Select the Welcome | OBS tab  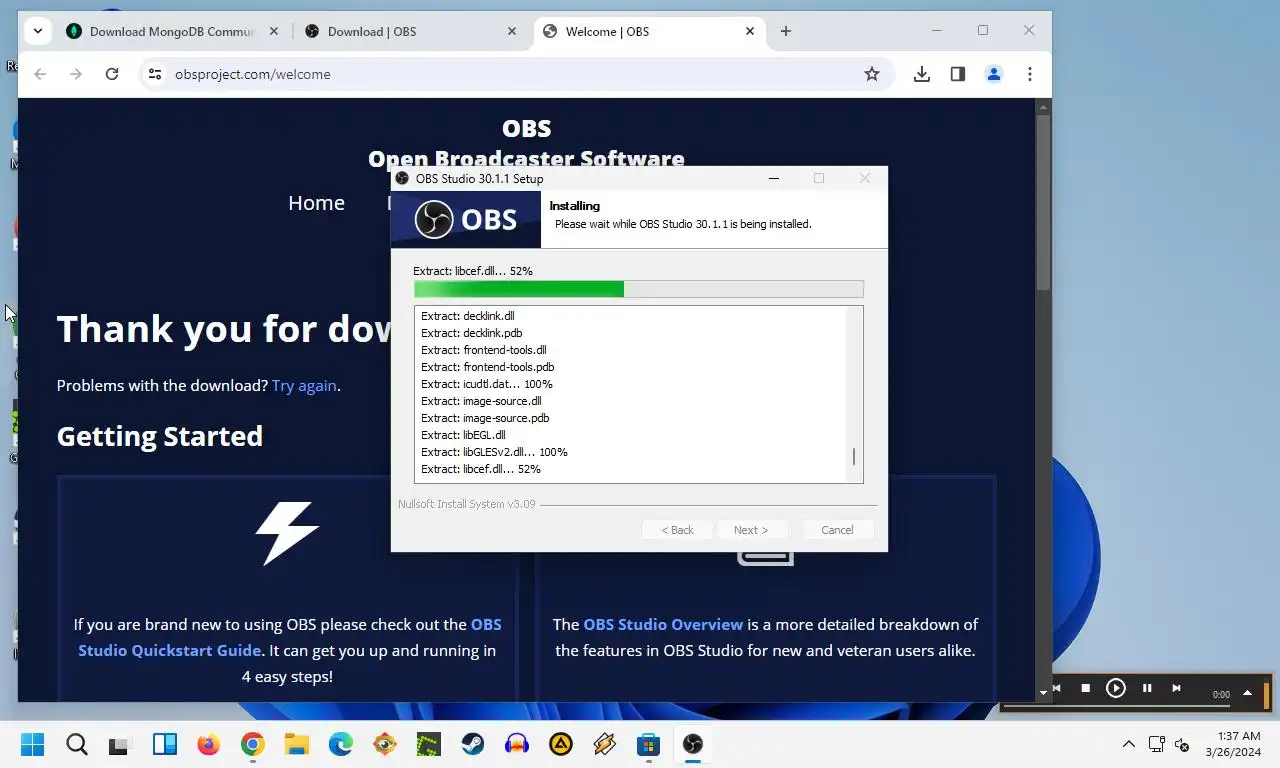point(648,31)
